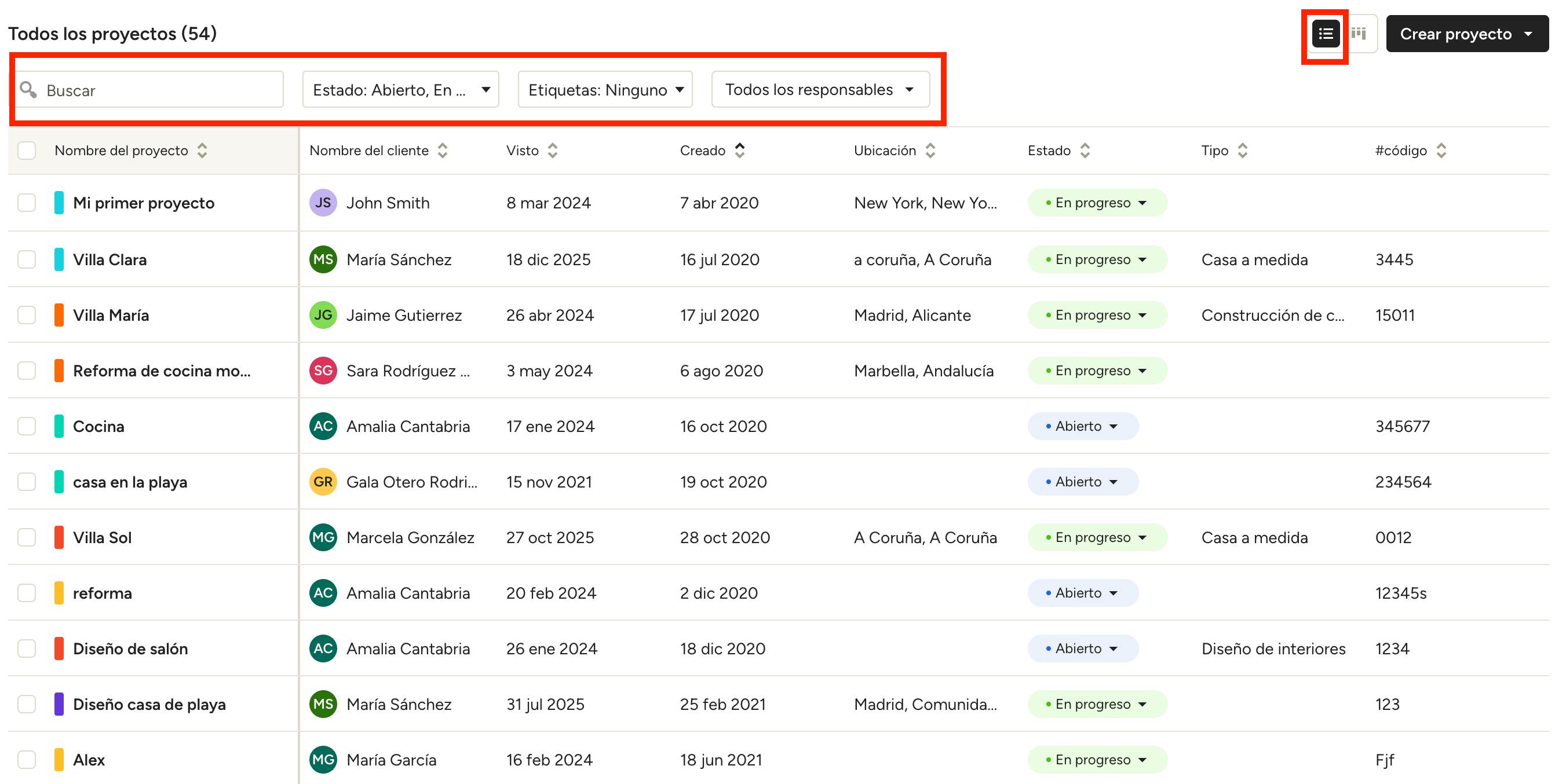Click the orange Villa María color tag

coord(59,316)
